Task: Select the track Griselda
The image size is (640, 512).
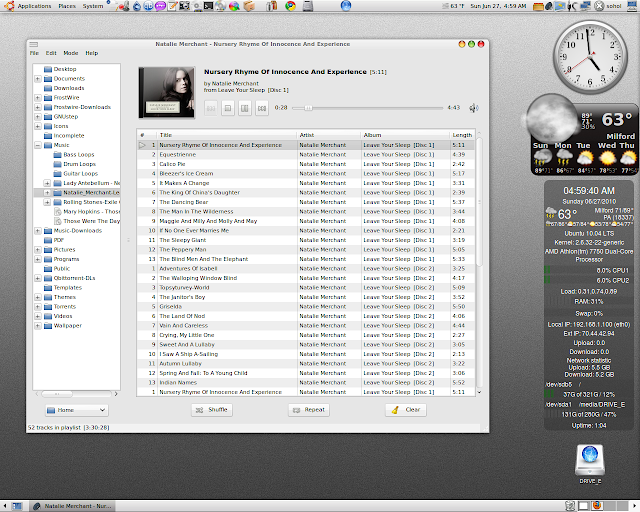Action: click(x=306, y=307)
